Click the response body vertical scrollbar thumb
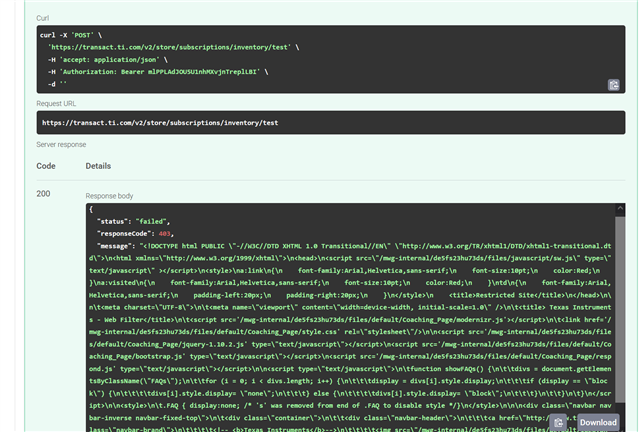 tap(620, 310)
